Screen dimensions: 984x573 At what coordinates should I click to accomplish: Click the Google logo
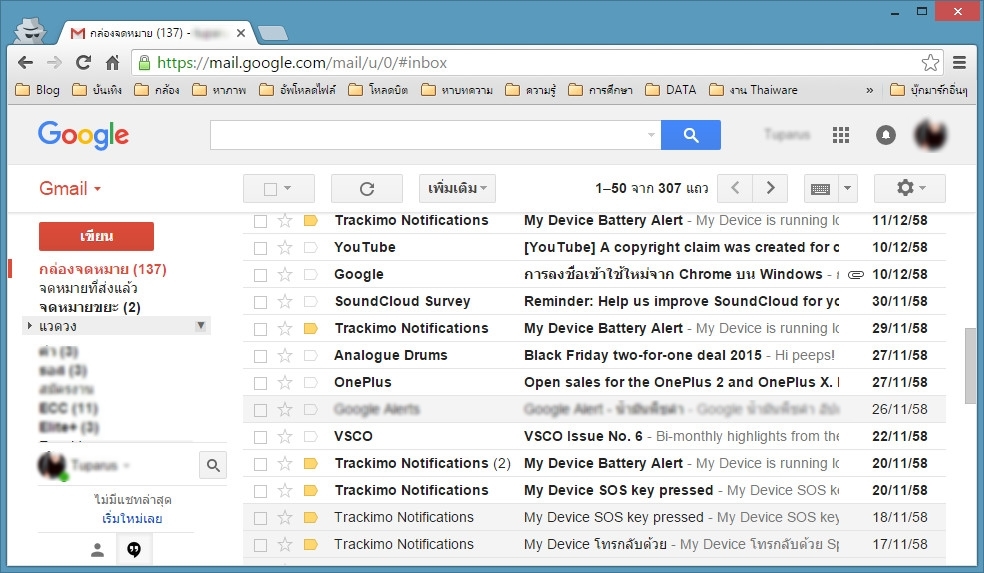click(83, 135)
